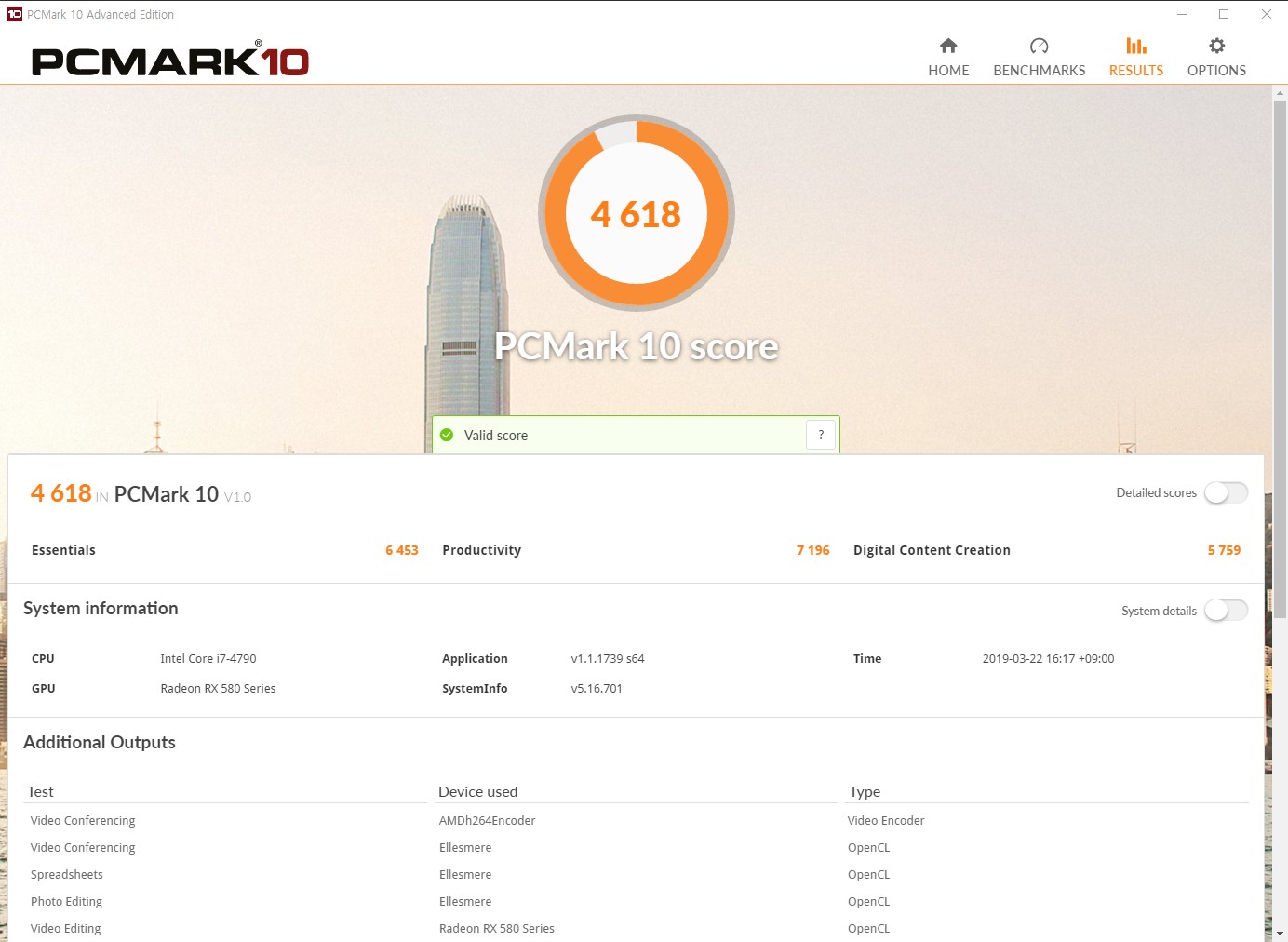
Task: Click the question mark help button
Action: (x=821, y=435)
